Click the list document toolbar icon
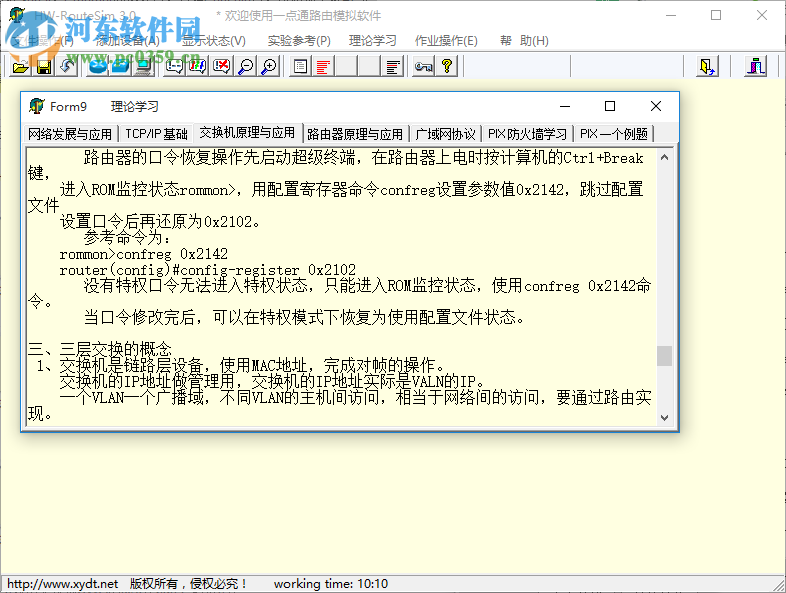Screen dimensions: 786x593 300,66
